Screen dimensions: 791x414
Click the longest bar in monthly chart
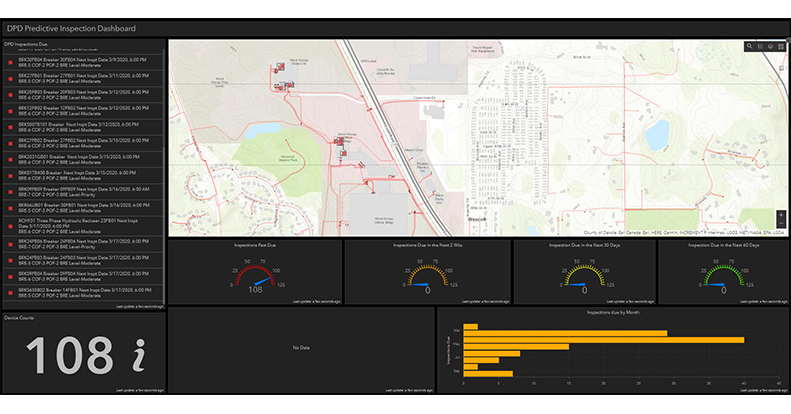point(602,339)
